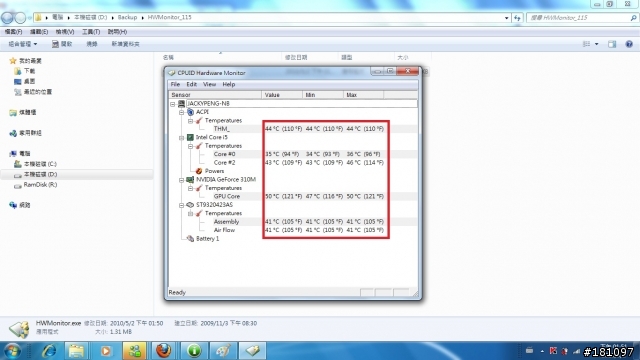Viewport: 640px width, 360px height.
Task: Select the Air Flow temperature row
Action: click(293, 230)
